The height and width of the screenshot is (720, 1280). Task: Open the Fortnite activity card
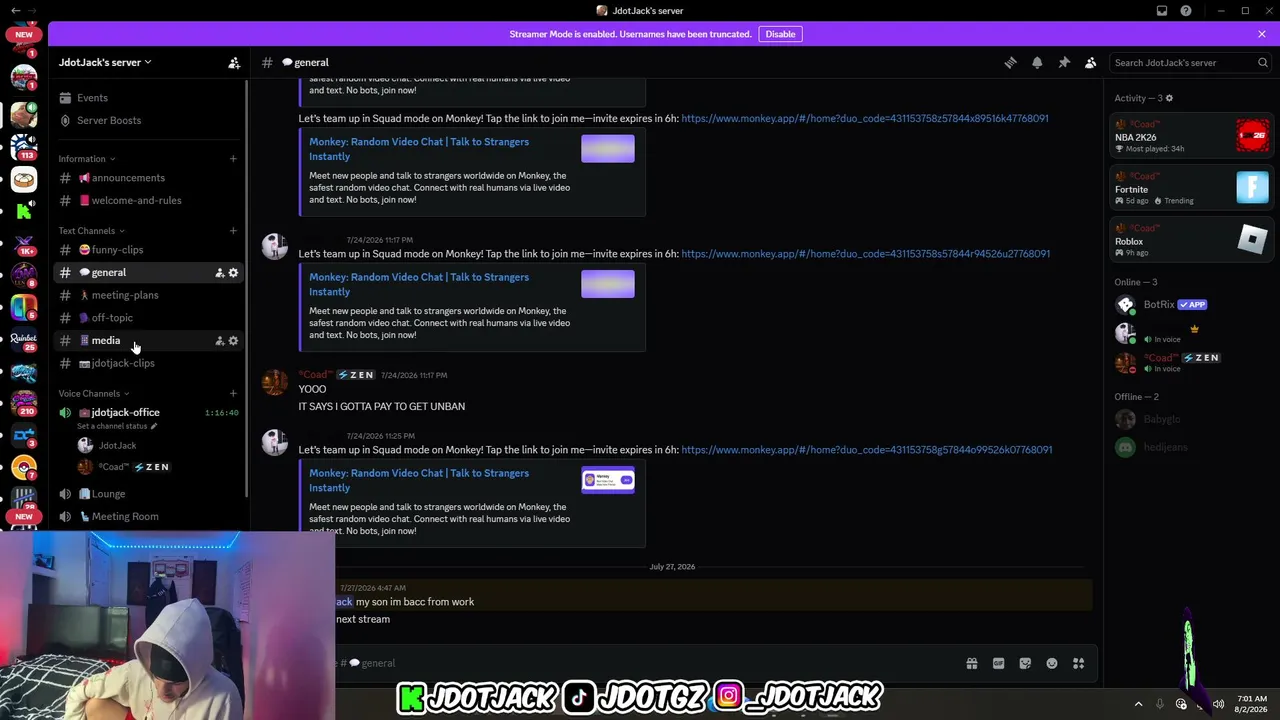[x=1192, y=188]
